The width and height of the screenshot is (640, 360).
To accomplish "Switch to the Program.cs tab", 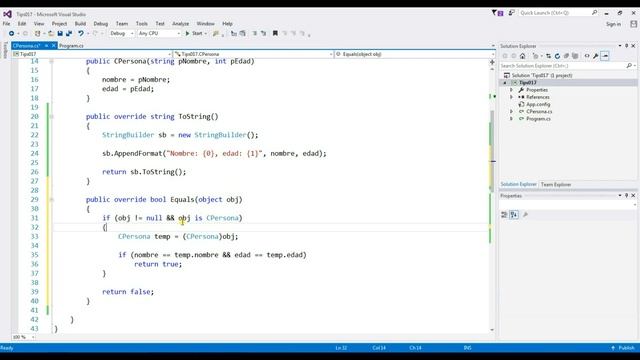I will [x=71, y=46].
